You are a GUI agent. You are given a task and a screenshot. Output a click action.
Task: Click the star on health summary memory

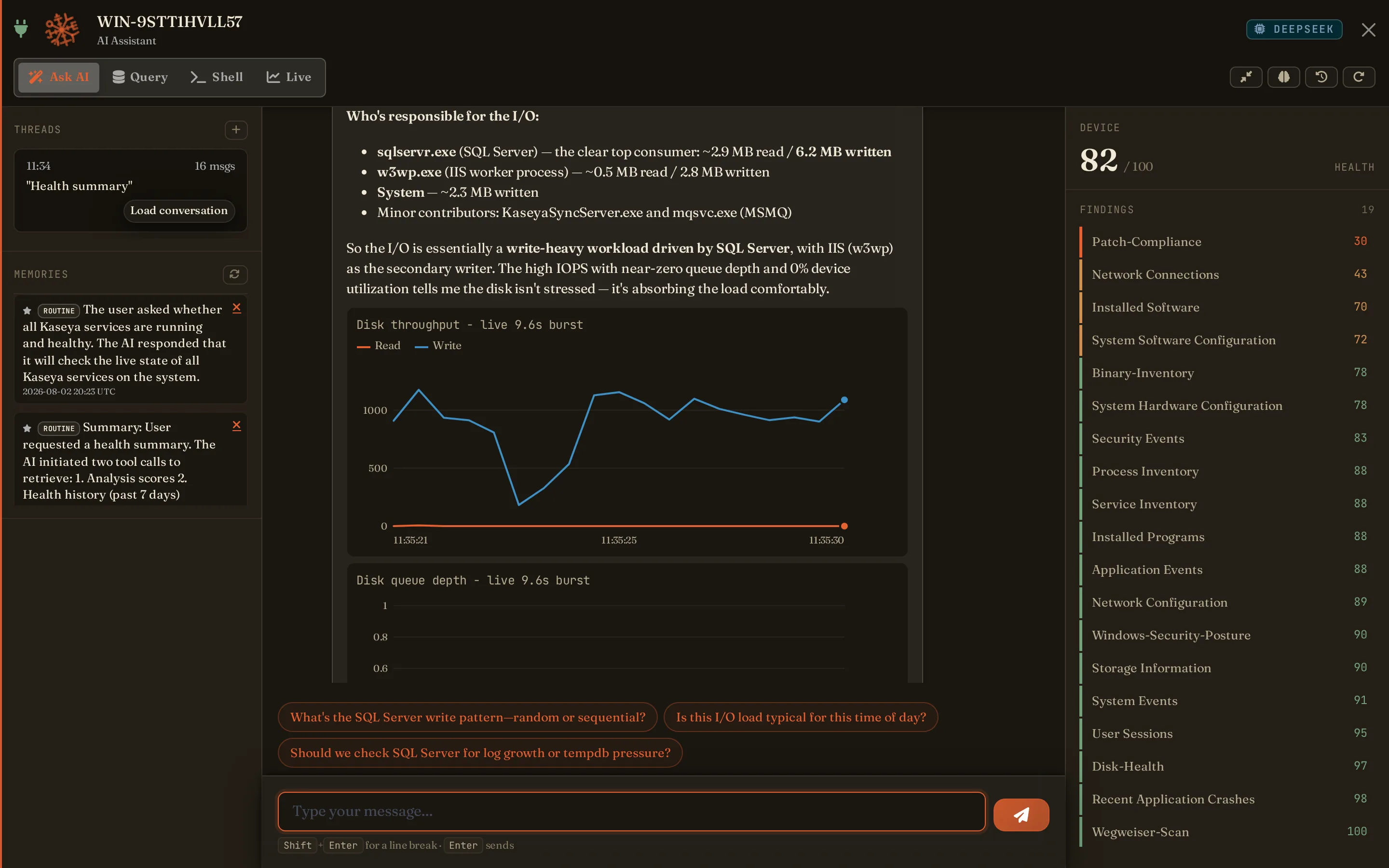point(27,428)
